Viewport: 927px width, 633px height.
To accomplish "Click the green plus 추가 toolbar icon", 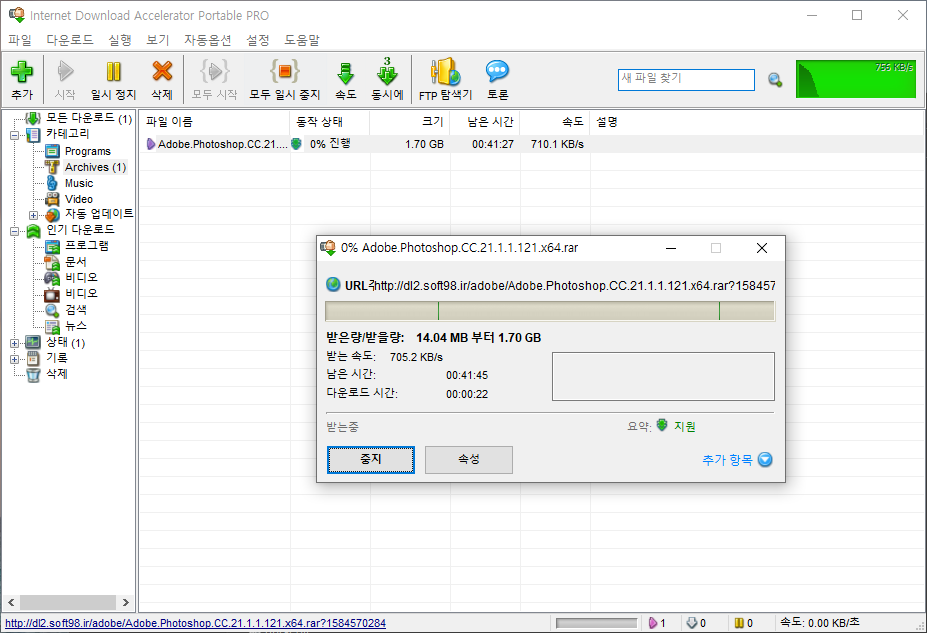I will 22,72.
